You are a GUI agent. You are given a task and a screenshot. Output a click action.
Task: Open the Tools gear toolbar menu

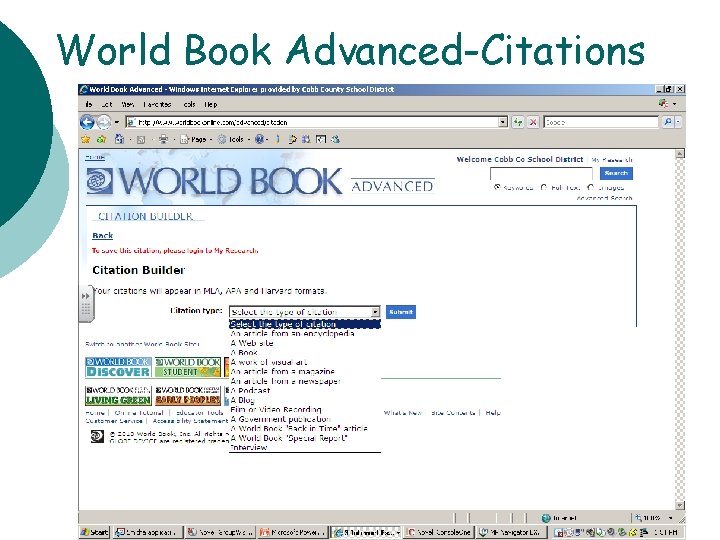point(234,139)
